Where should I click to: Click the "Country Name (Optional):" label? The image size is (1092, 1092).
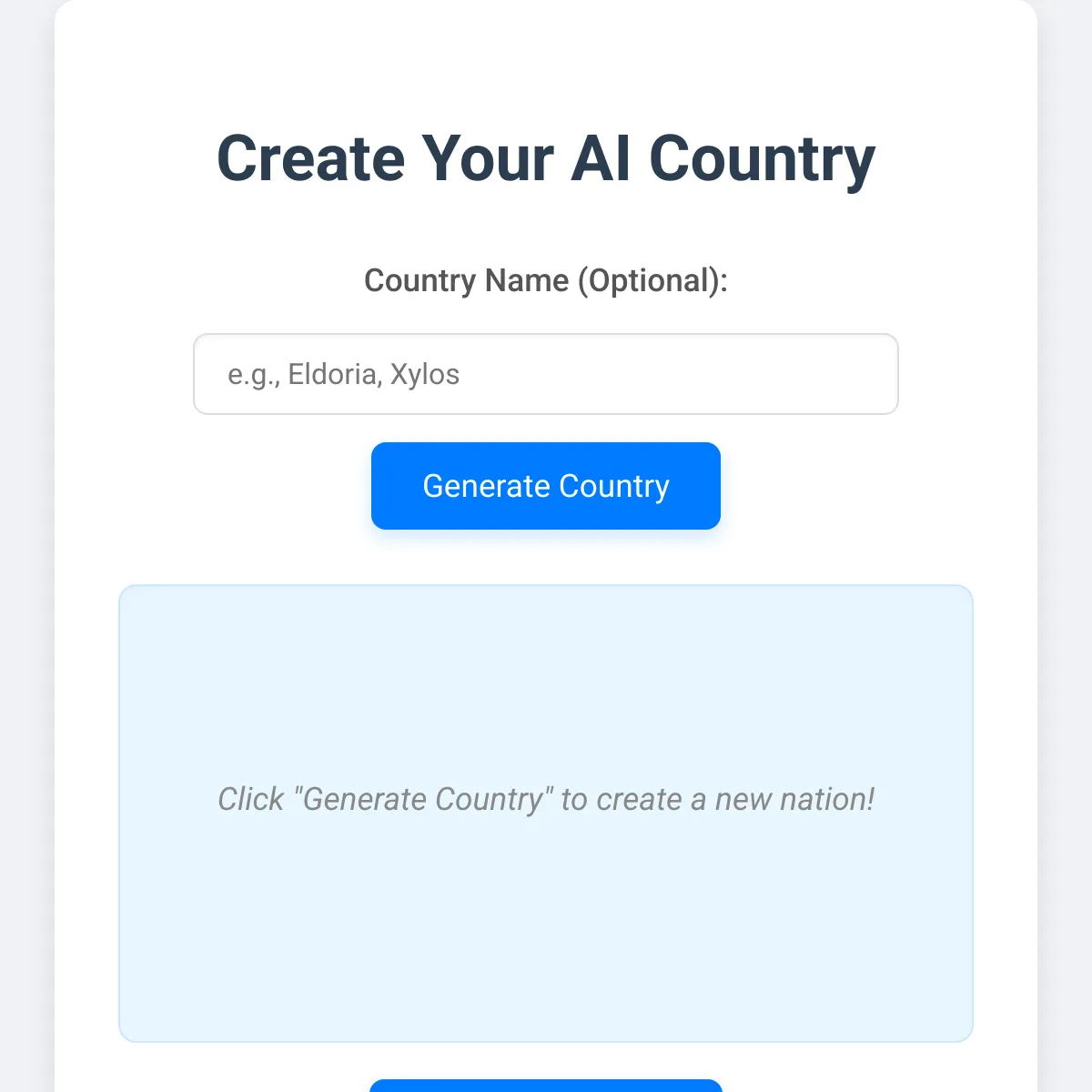click(x=546, y=280)
